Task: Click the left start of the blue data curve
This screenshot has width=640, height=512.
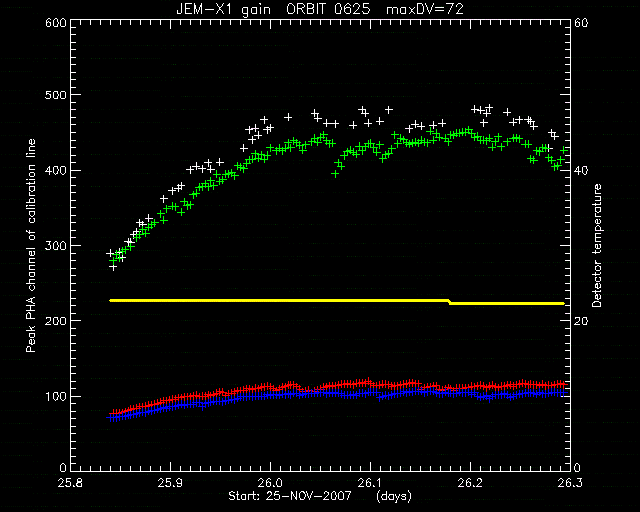Action: (109, 418)
